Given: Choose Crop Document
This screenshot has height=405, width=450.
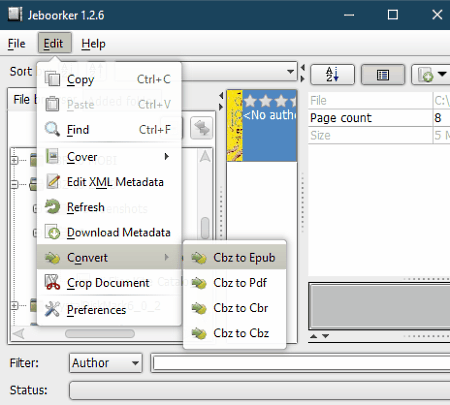Looking at the screenshot, I should click(x=109, y=283).
